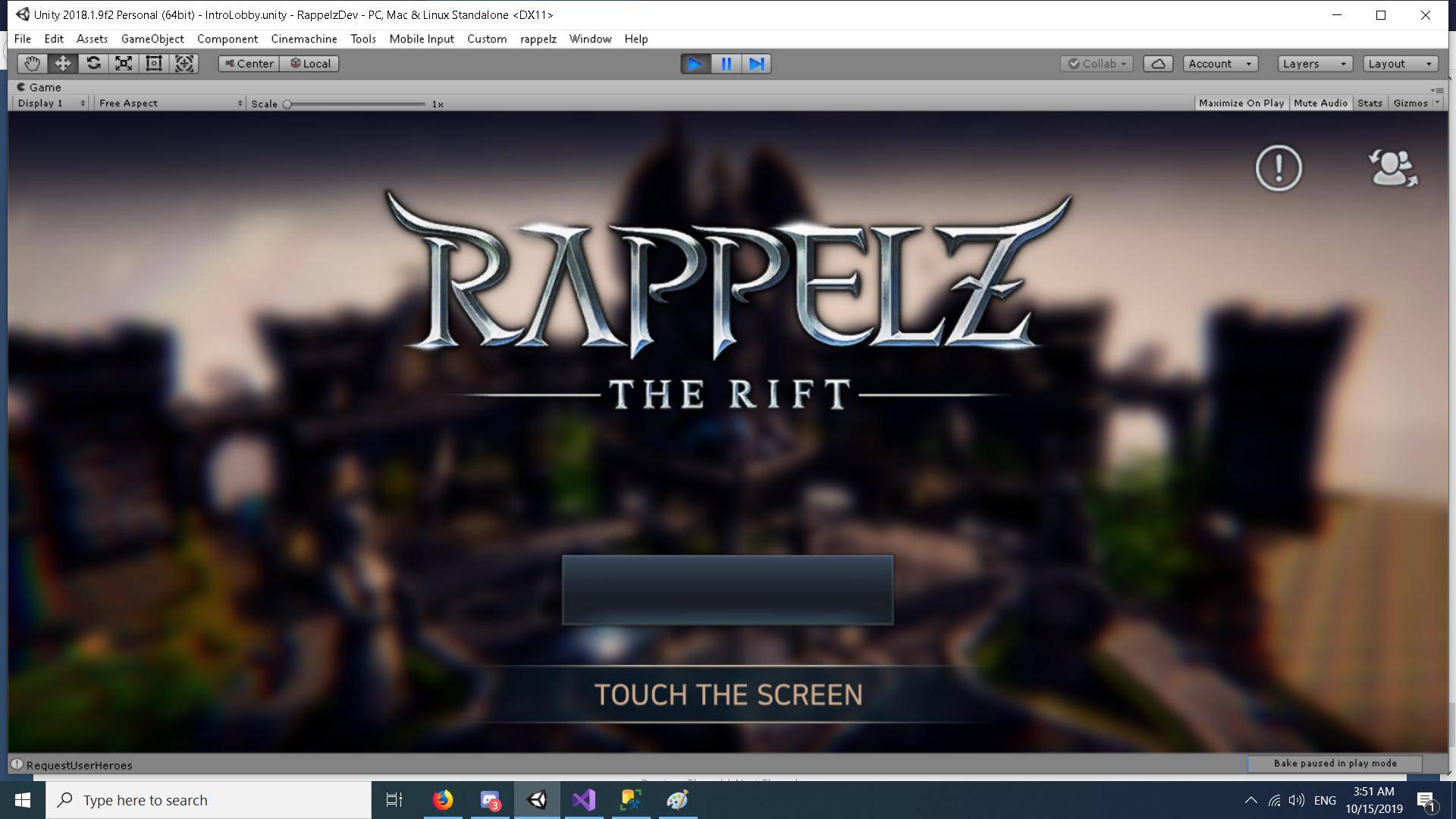Open the rappelz menu
This screenshot has width=1456, height=819.
pos(538,39)
